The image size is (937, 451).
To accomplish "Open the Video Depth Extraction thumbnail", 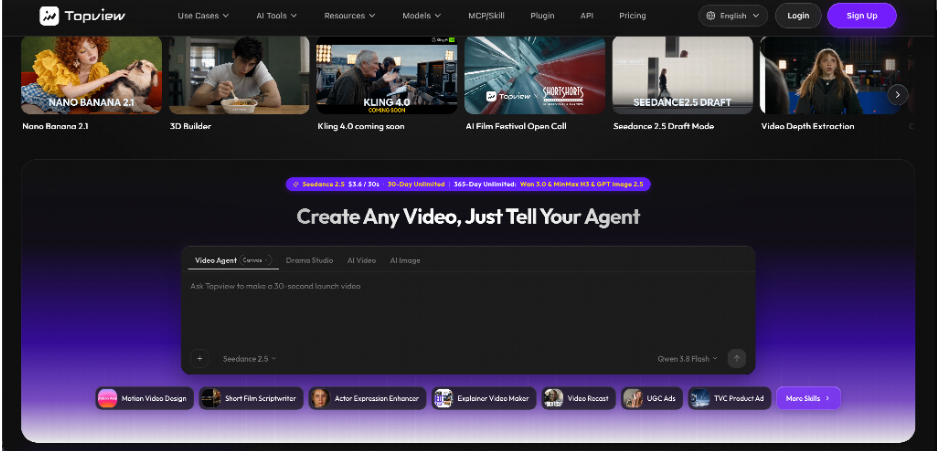I will click(831, 75).
